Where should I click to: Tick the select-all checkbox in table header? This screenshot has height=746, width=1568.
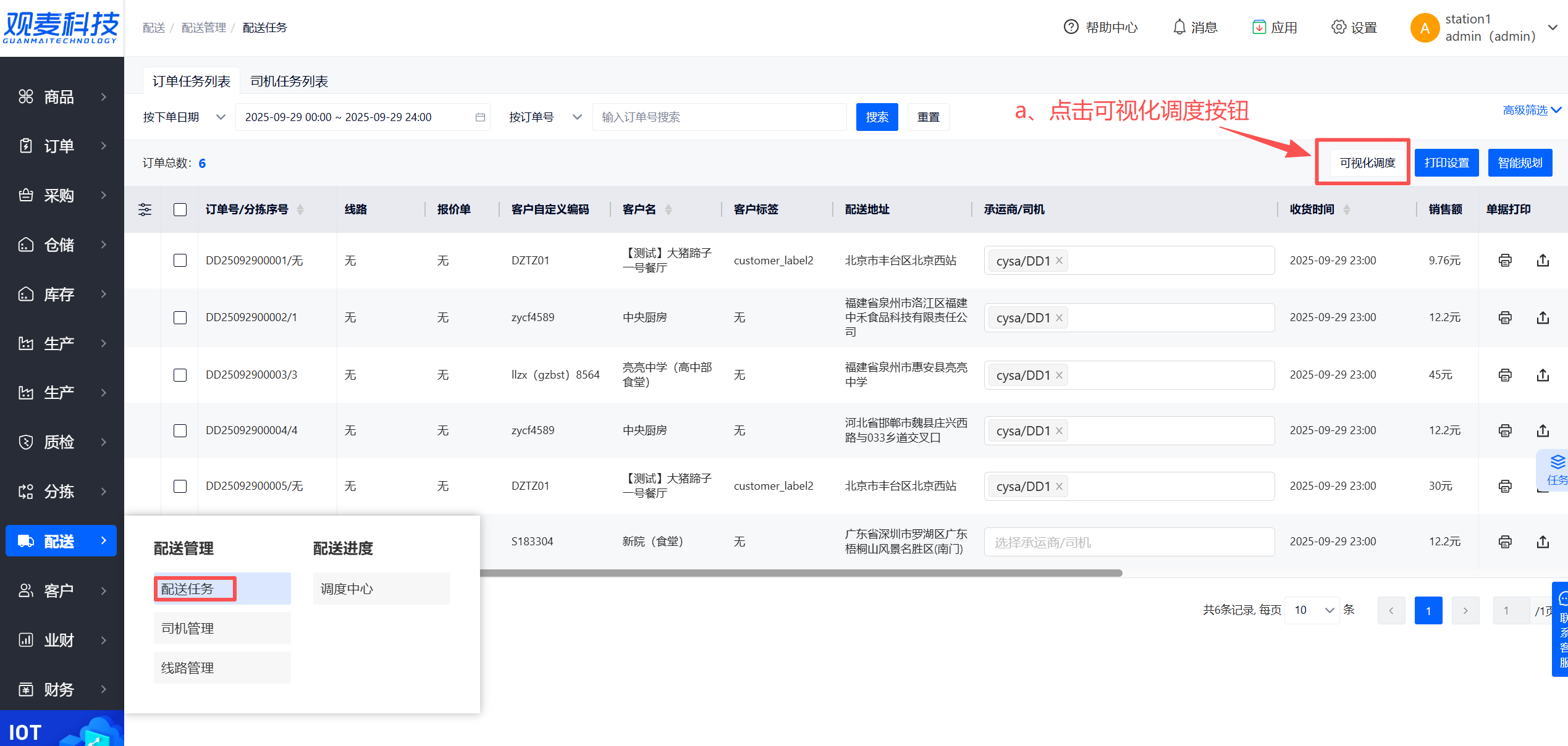tap(180, 209)
